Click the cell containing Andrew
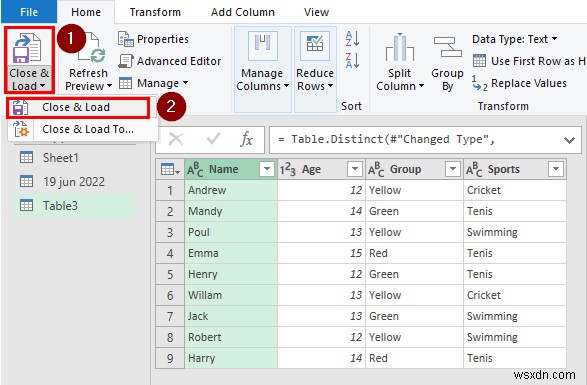587x385 pixels. pyautogui.click(x=231, y=190)
